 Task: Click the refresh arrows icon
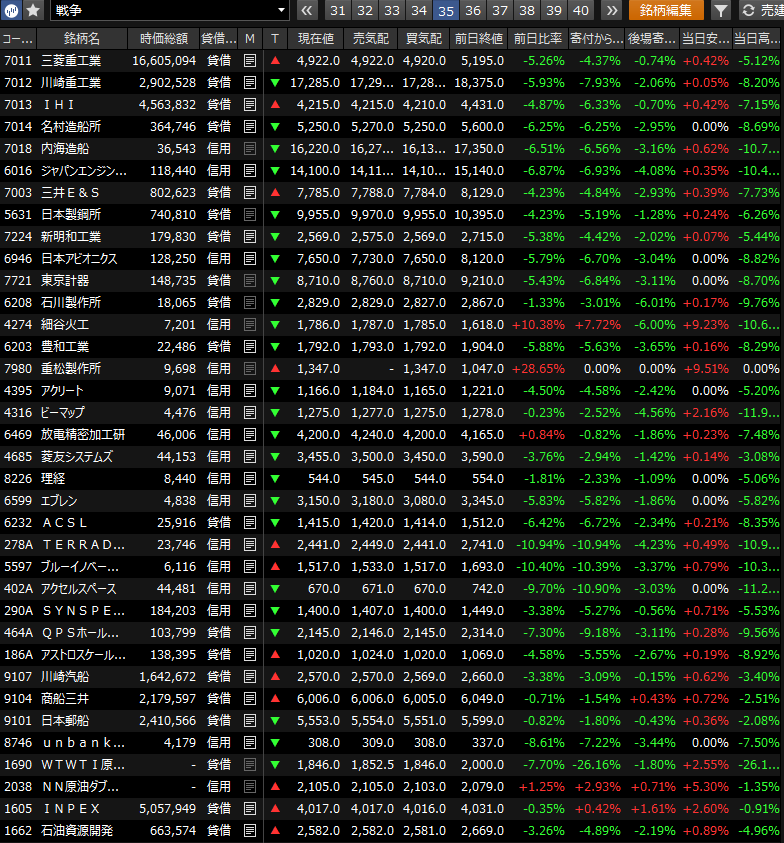tap(749, 11)
